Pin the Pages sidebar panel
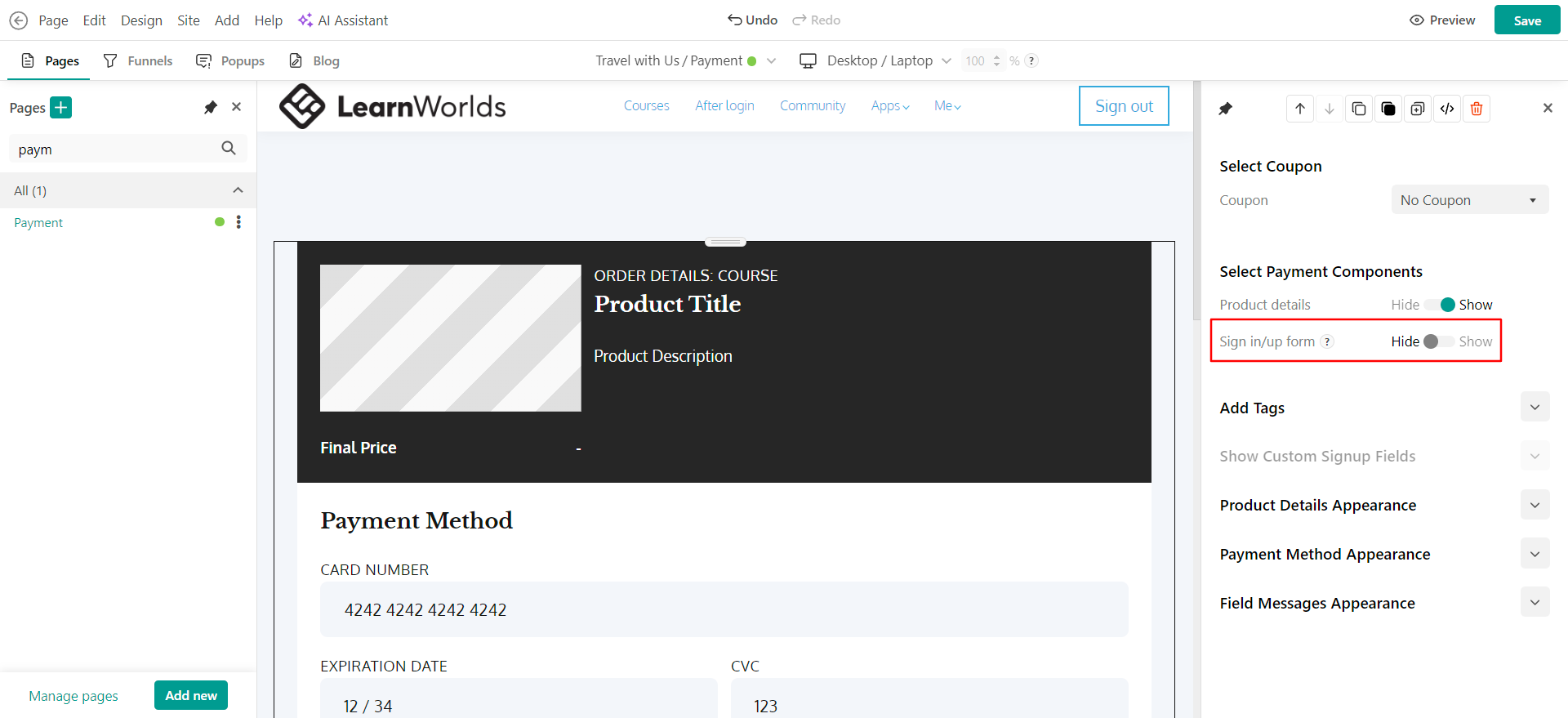The height and width of the screenshot is (718, 1568). pos(211,107)
